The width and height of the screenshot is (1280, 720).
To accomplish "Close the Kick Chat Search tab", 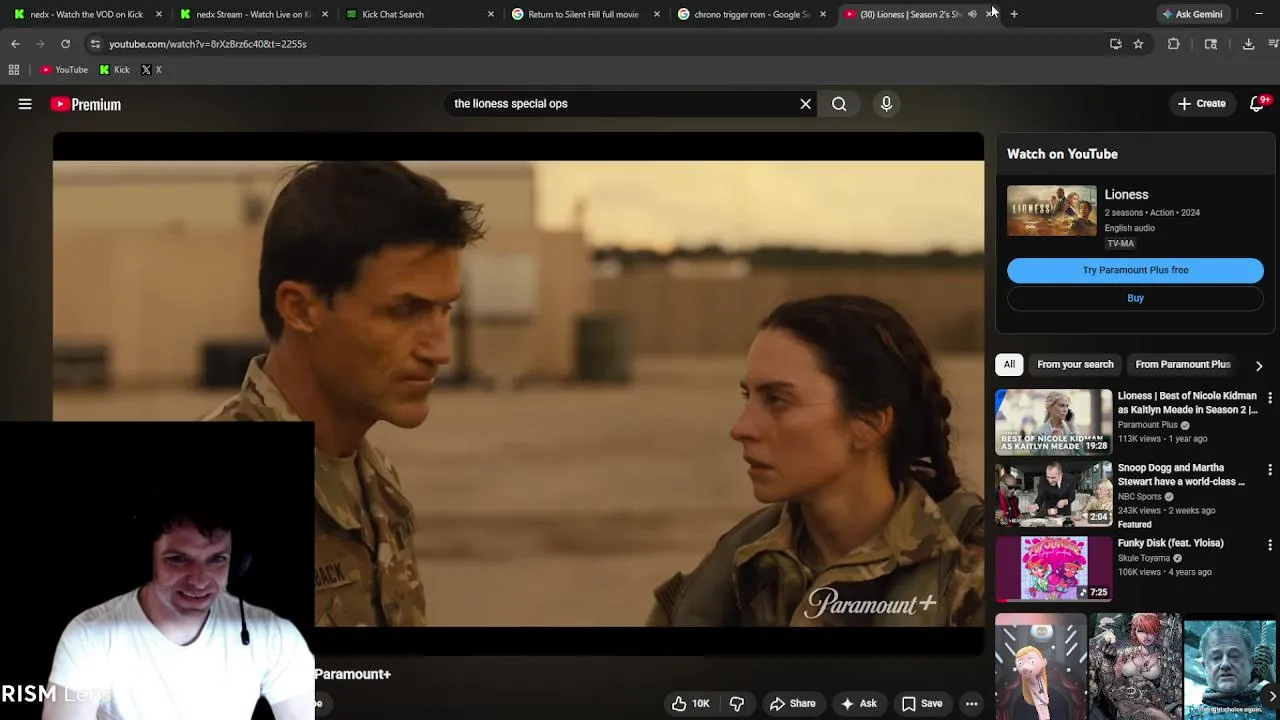I will click(490, 14).
